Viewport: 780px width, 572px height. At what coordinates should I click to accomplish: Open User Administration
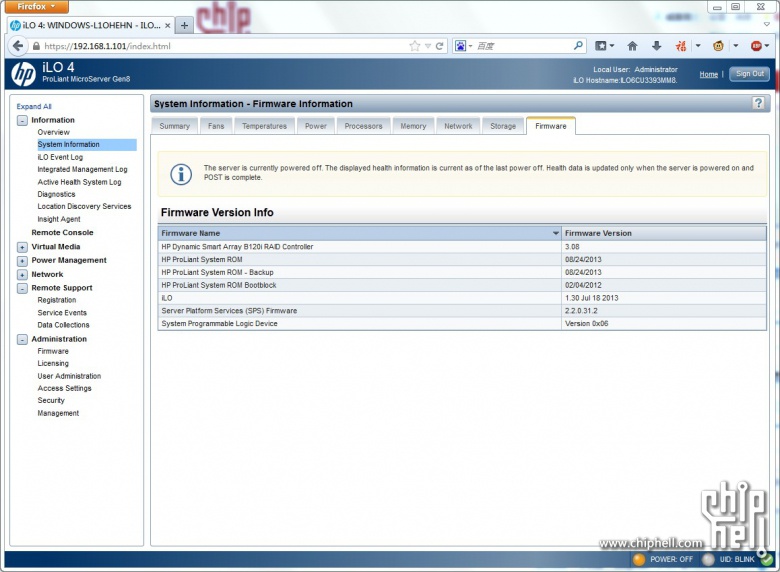[x=69, y=377]
